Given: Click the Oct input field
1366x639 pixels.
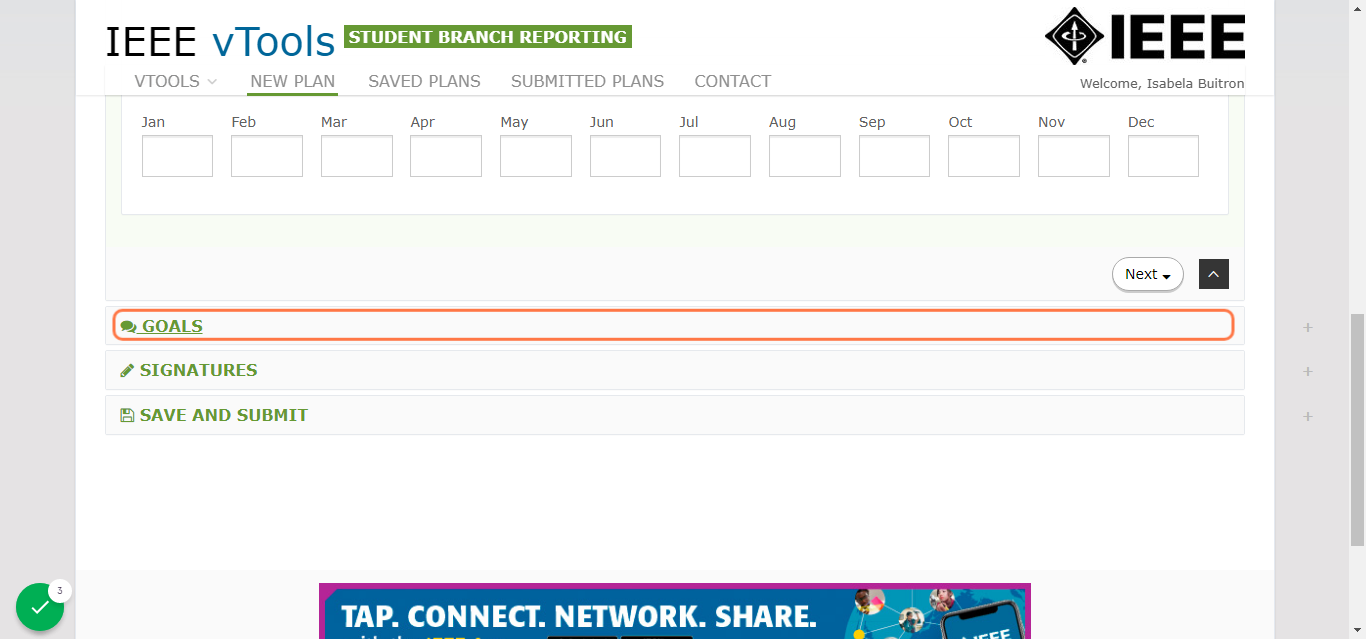Looking at the screenshot, I should [x=984, y=156].
